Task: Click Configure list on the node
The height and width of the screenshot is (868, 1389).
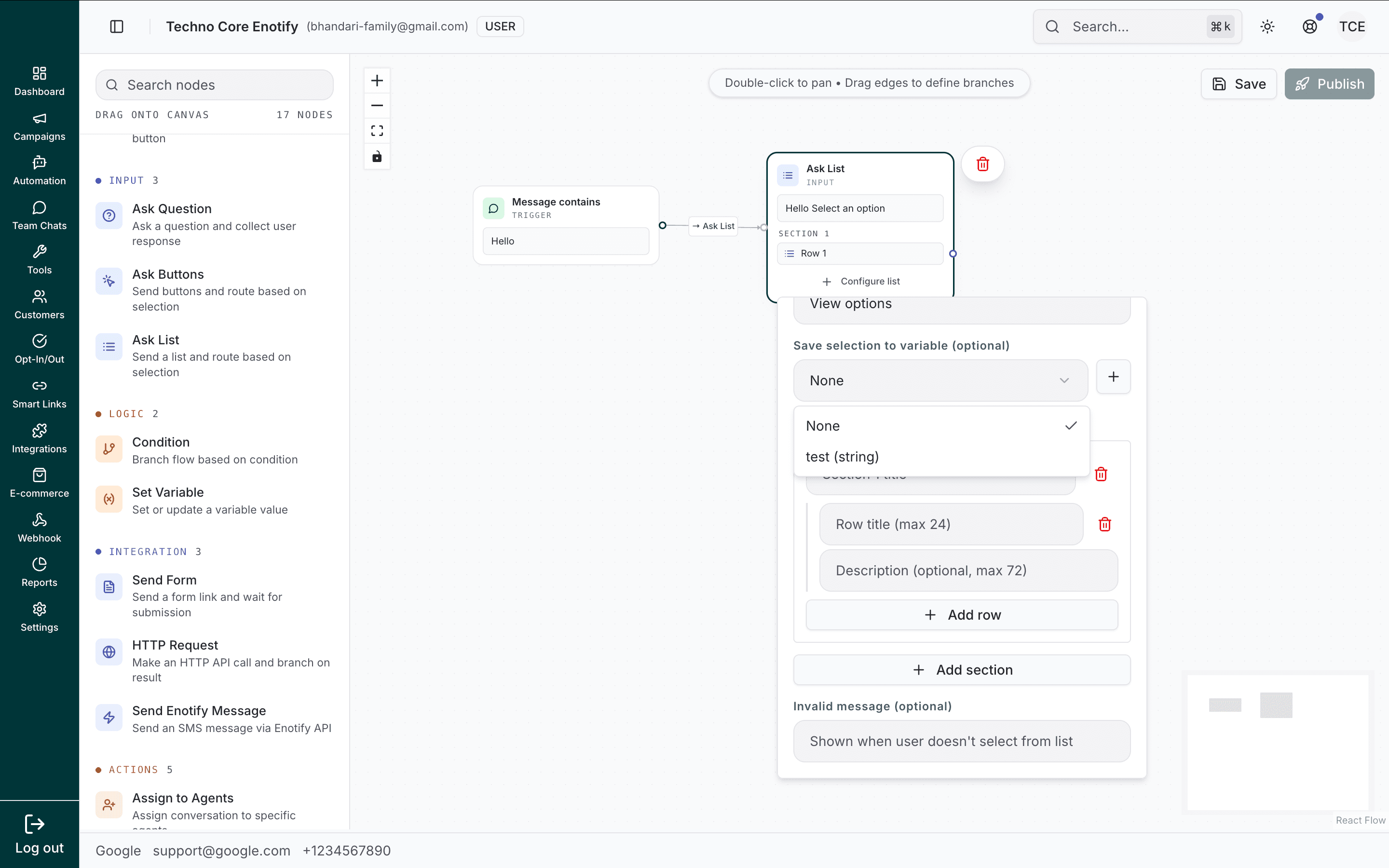Action: [x=860, y=281]
